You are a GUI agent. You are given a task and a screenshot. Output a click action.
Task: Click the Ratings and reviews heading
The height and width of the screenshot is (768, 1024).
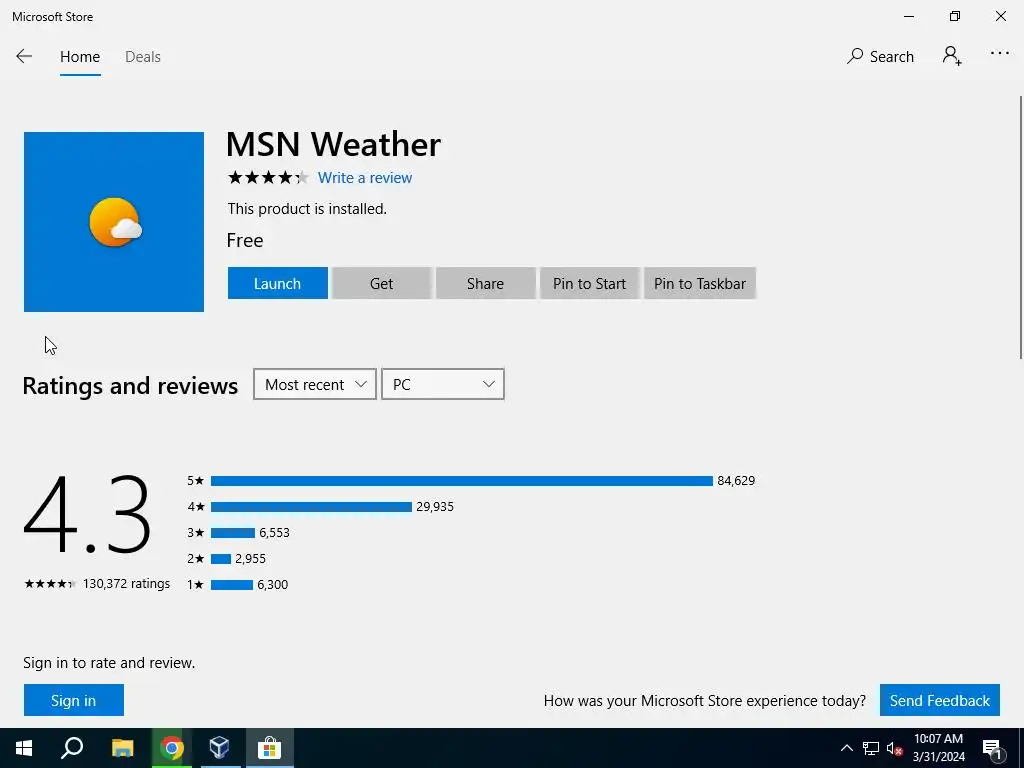[x=130, y=385]
